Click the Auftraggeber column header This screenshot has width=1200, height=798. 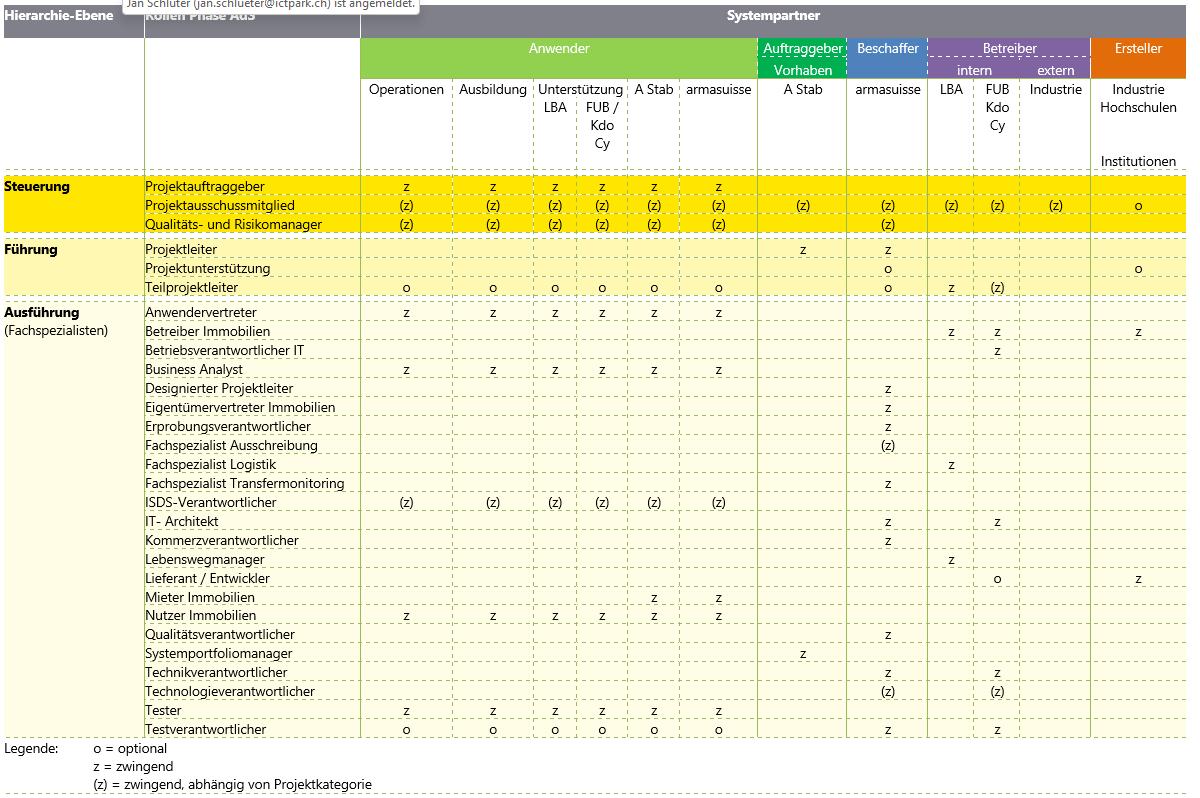pyautogui.click(x=802, y=49)
